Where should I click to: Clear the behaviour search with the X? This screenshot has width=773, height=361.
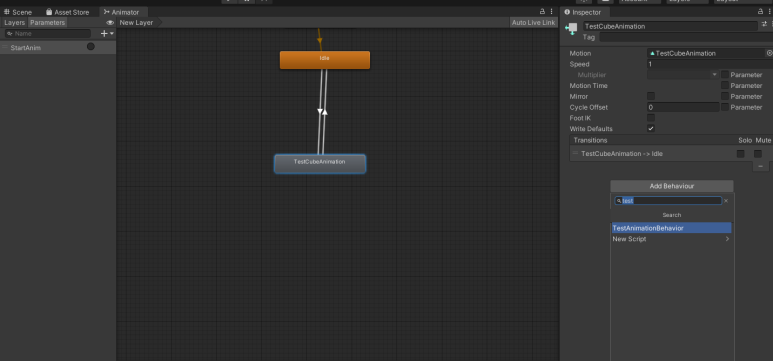[x=726, y=201]
